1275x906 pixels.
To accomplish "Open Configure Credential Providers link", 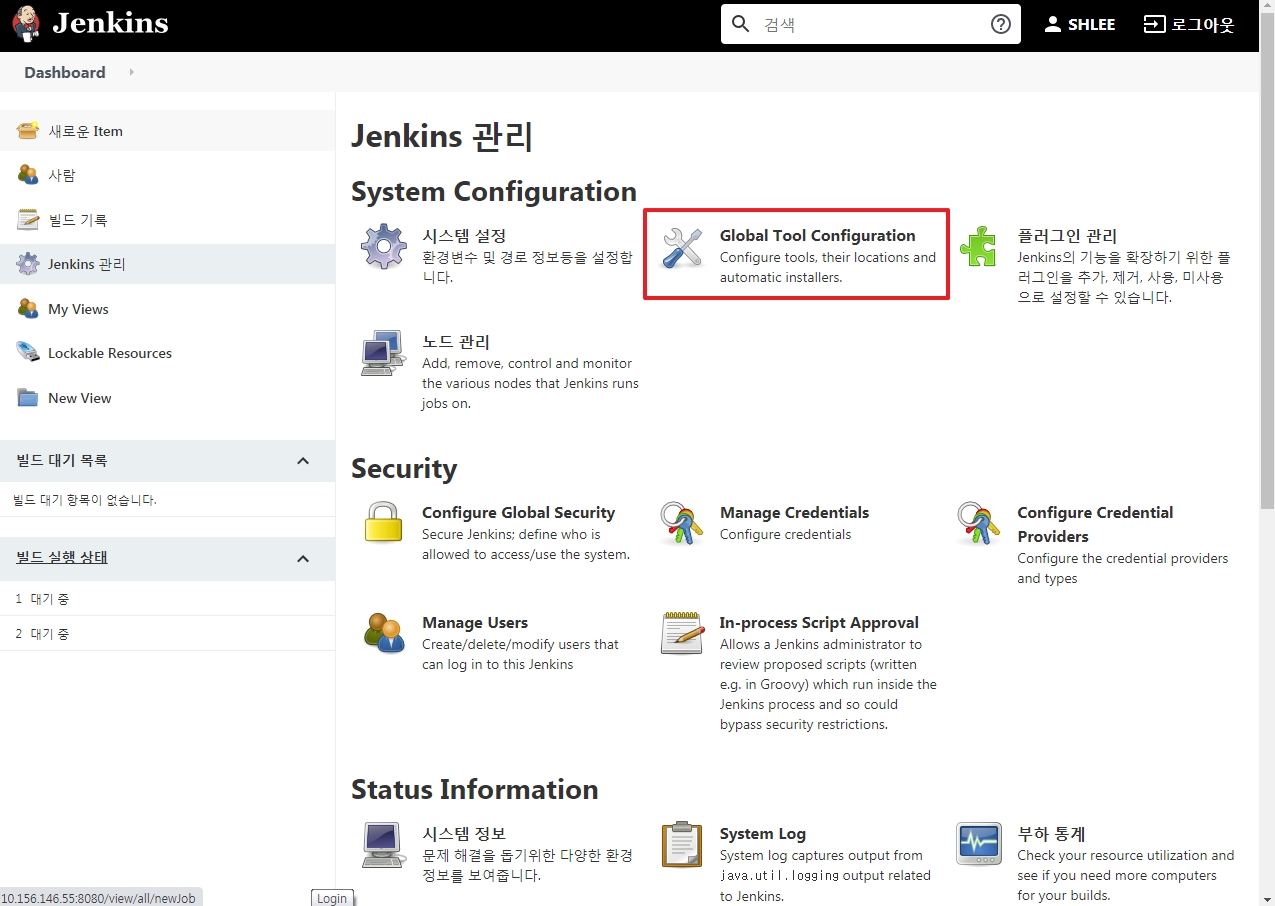I will click(x=1095, y=524).
